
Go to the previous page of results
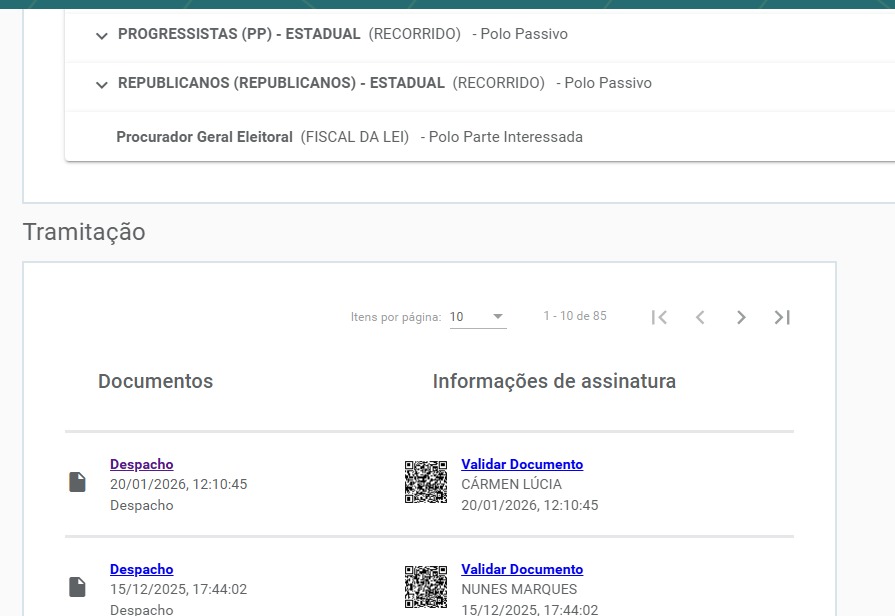(x=700, y=317)
